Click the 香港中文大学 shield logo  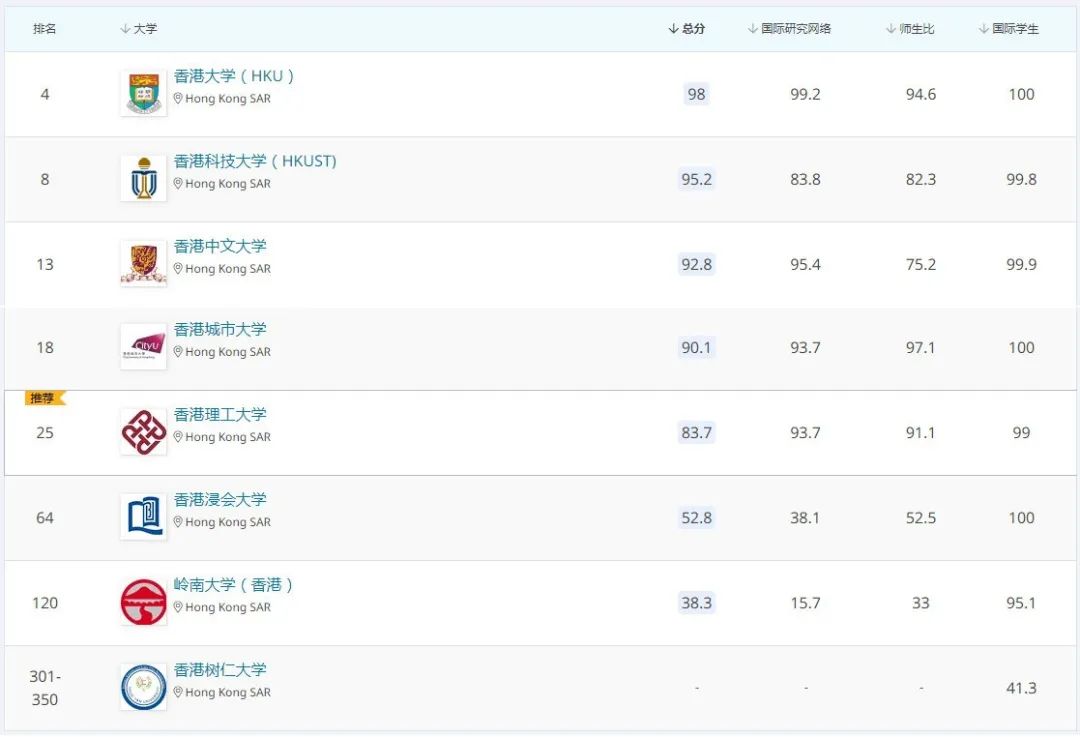point(143,263)
